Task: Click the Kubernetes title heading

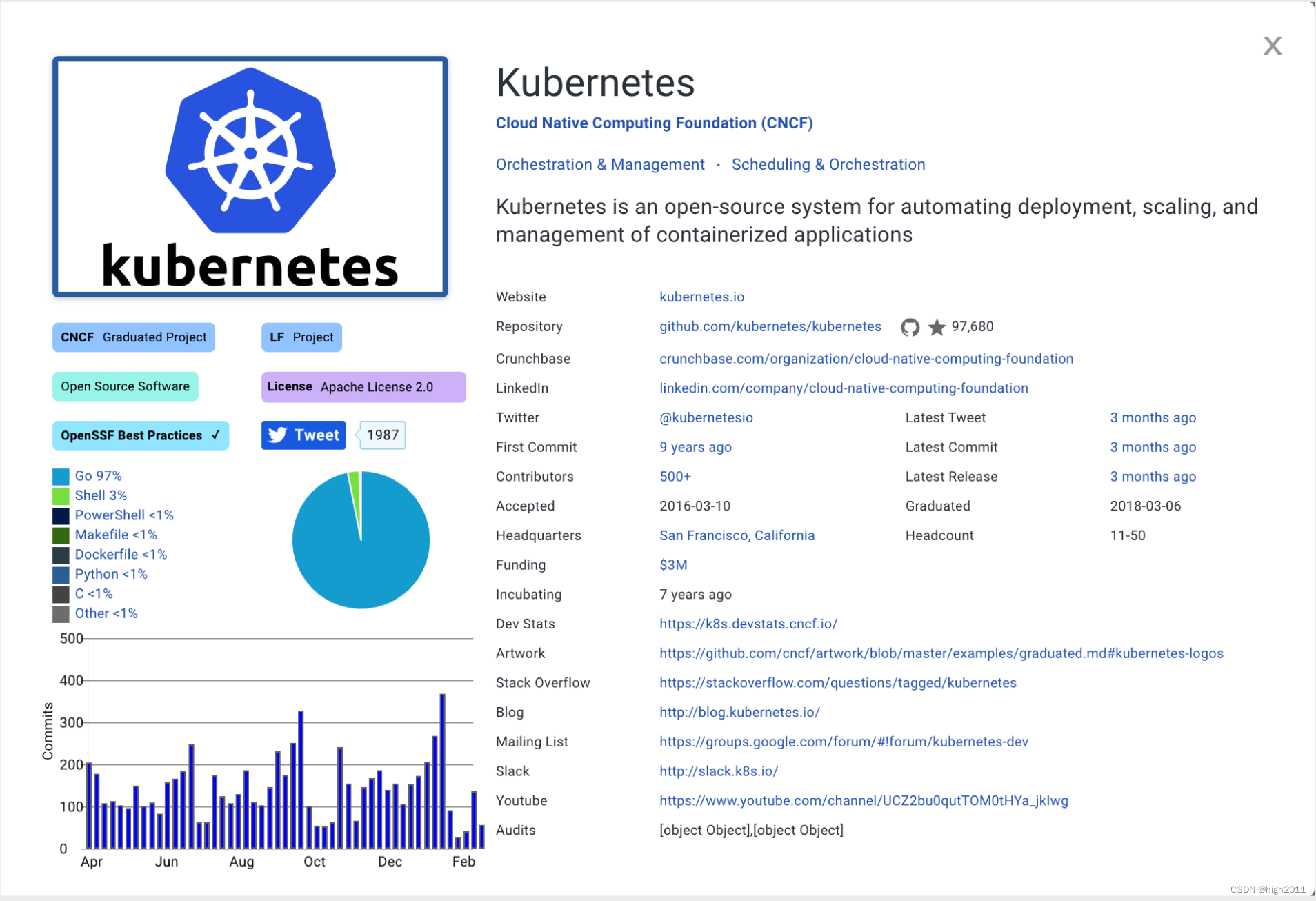Action: pyautogui.click(x=595, y=83)
